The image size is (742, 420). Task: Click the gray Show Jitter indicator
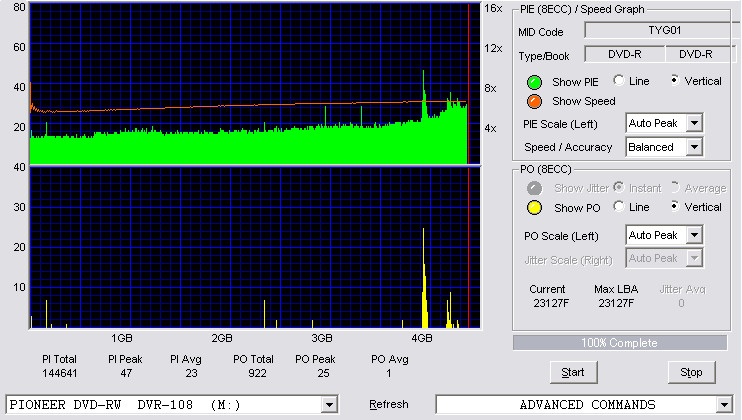(x=534, y=188)
